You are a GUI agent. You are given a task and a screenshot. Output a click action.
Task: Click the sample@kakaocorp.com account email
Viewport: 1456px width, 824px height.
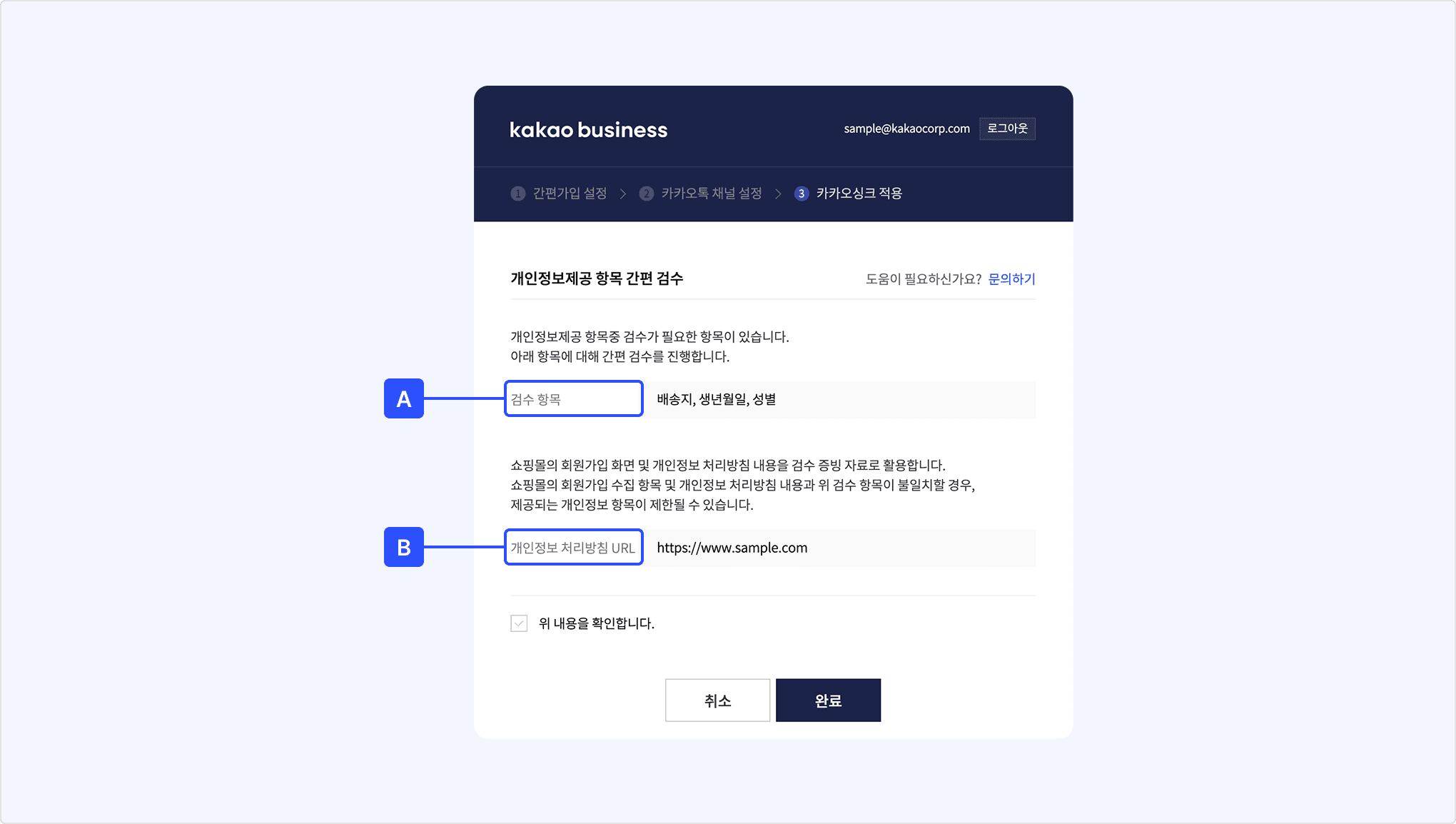(906, 129)
